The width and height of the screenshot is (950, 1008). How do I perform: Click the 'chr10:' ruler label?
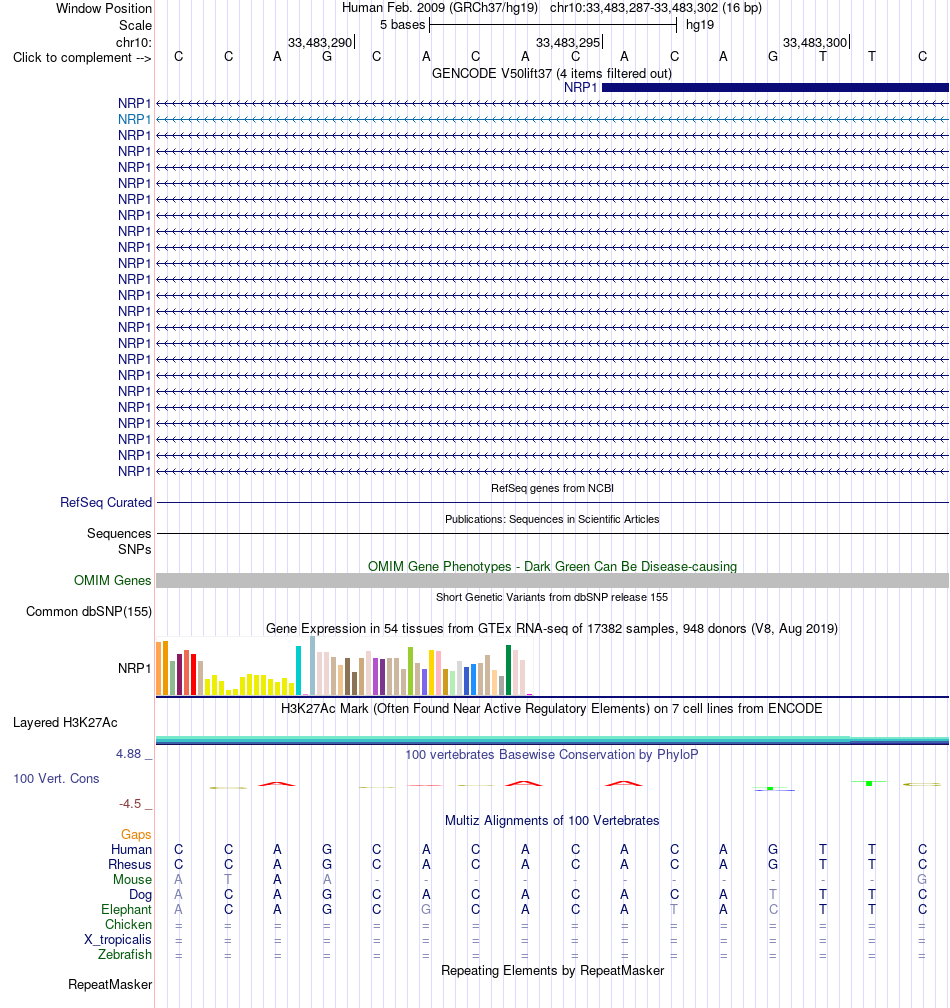coord(134,42)
